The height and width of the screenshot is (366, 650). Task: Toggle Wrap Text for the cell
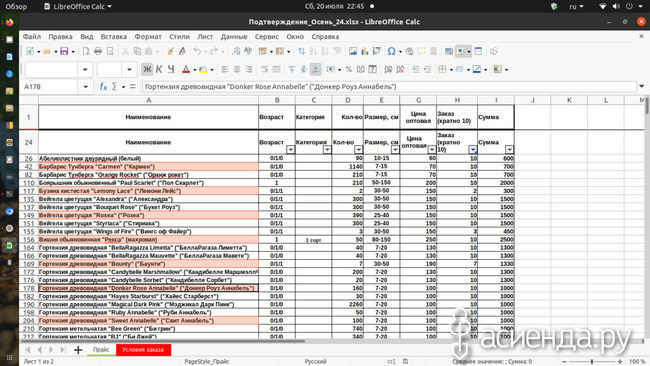pos(264,69)
